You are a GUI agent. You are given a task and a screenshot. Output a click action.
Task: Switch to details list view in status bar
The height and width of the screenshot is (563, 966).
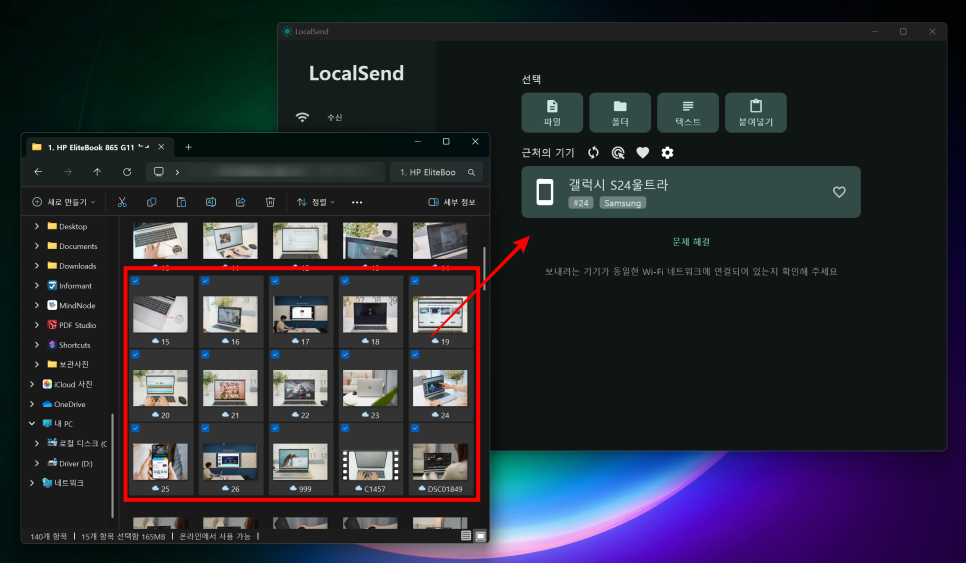coord(466,536)
